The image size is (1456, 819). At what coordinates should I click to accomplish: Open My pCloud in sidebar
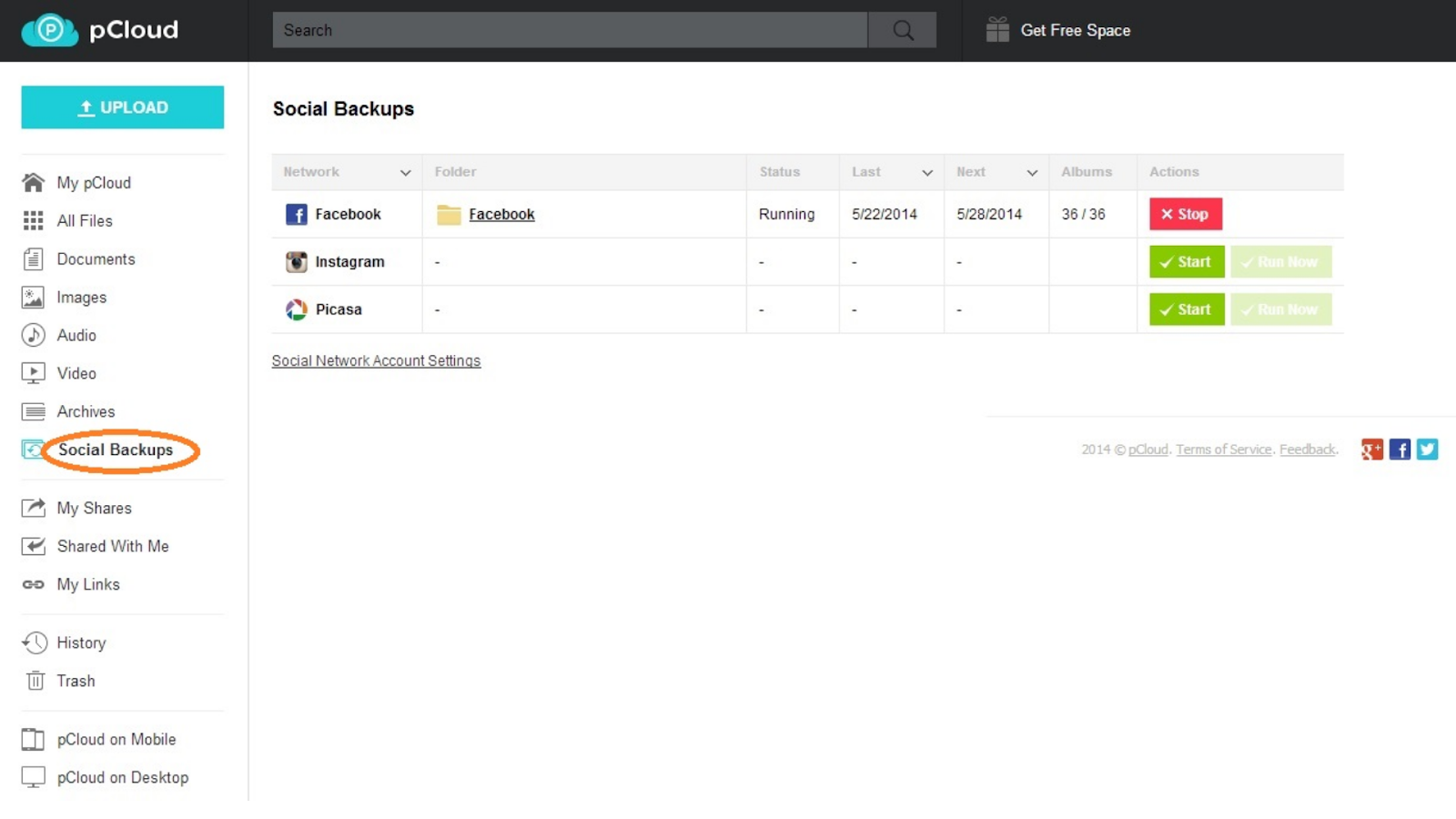click(94, 183)
